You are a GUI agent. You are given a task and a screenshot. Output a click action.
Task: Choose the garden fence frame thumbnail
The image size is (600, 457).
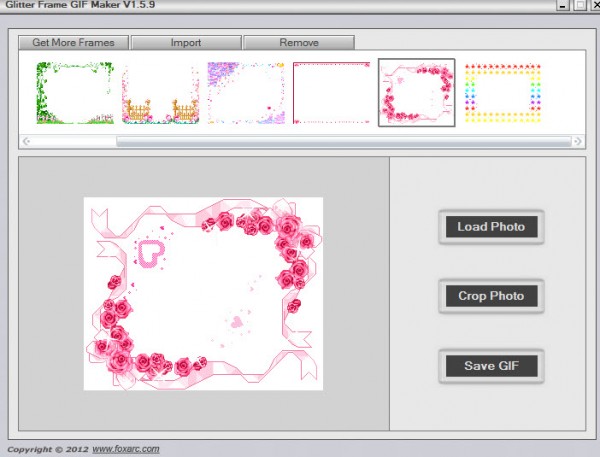[161, 93]
